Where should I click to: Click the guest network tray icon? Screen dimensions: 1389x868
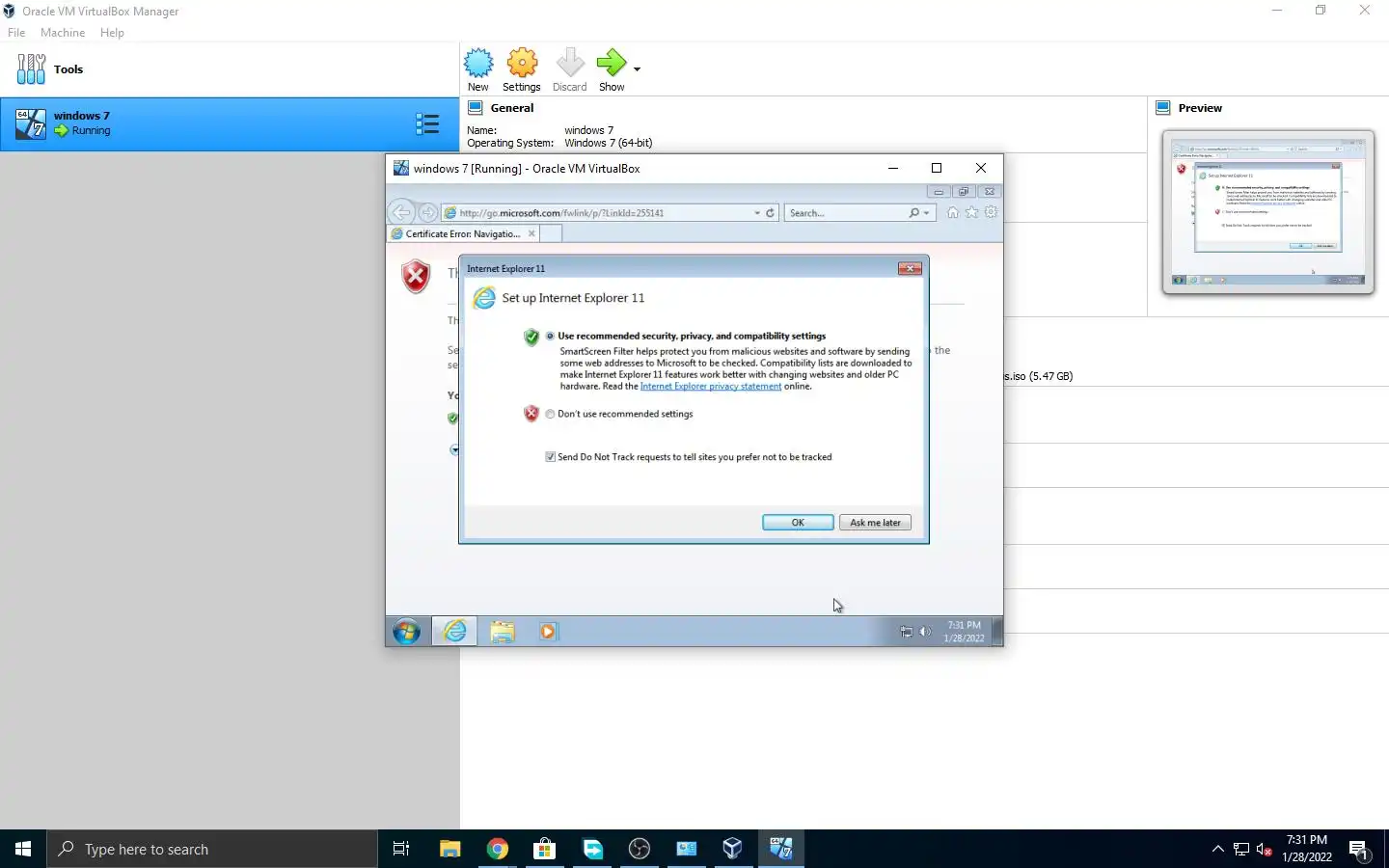coord(906,632)
